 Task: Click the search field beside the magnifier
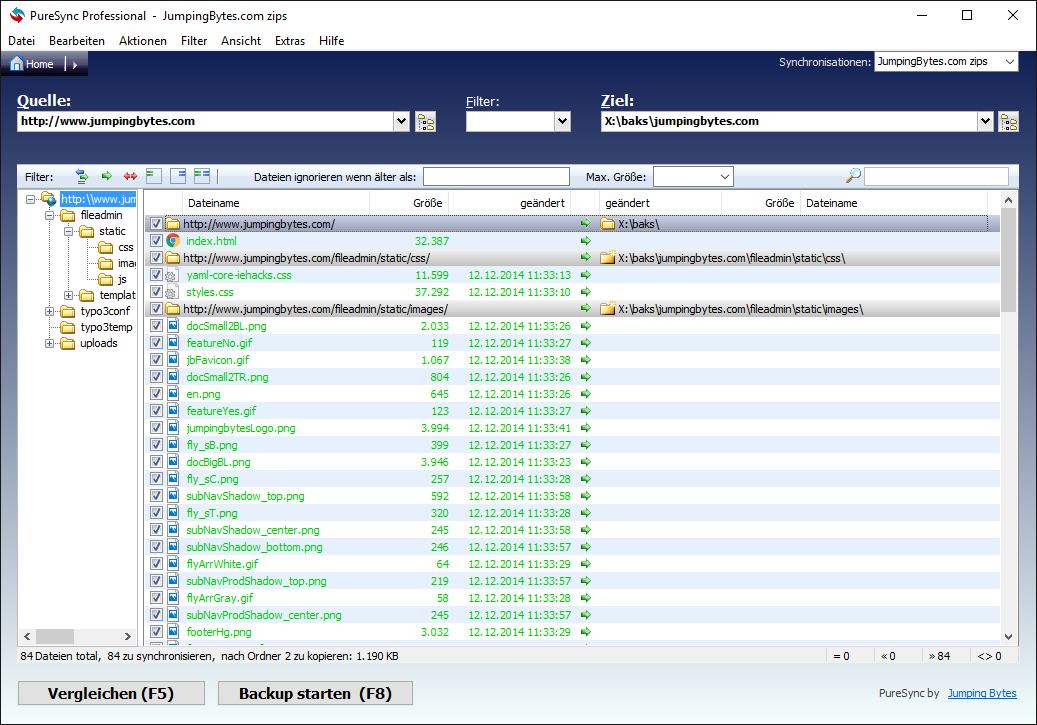pyautogui.click(x=936, y=176)
